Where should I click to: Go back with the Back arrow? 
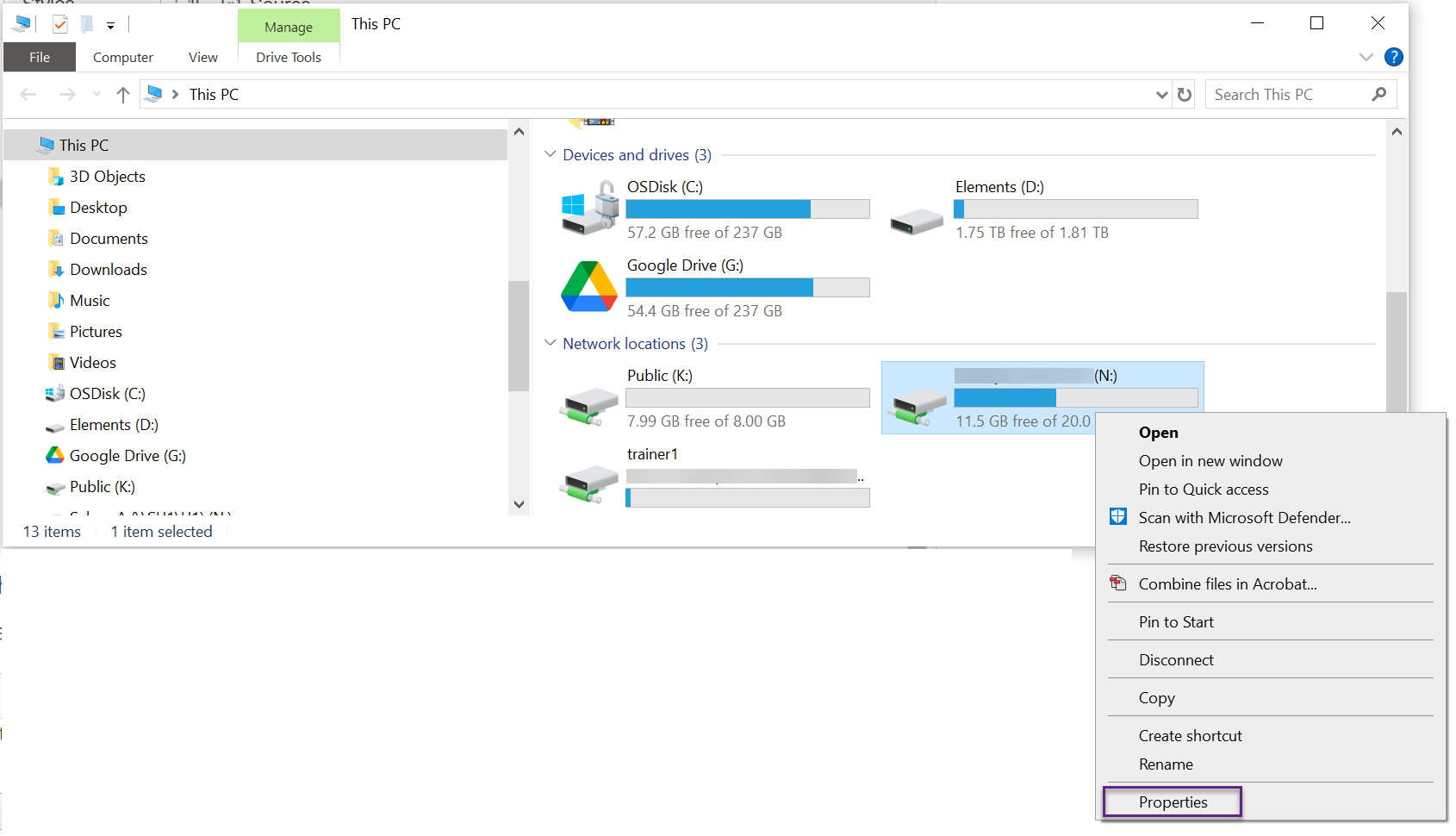click(x=28, y=94)
